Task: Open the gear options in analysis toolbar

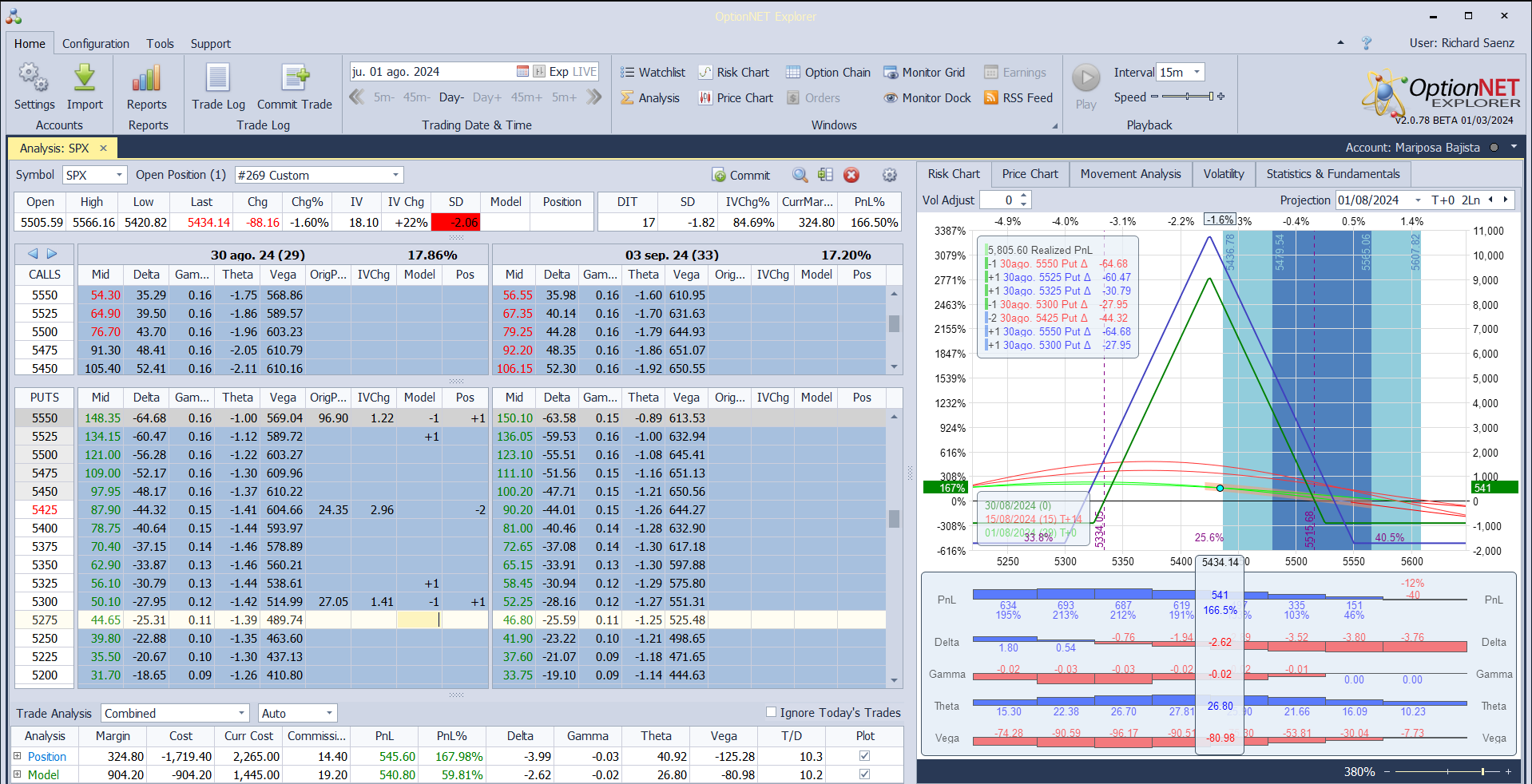Action: (890, 175)
